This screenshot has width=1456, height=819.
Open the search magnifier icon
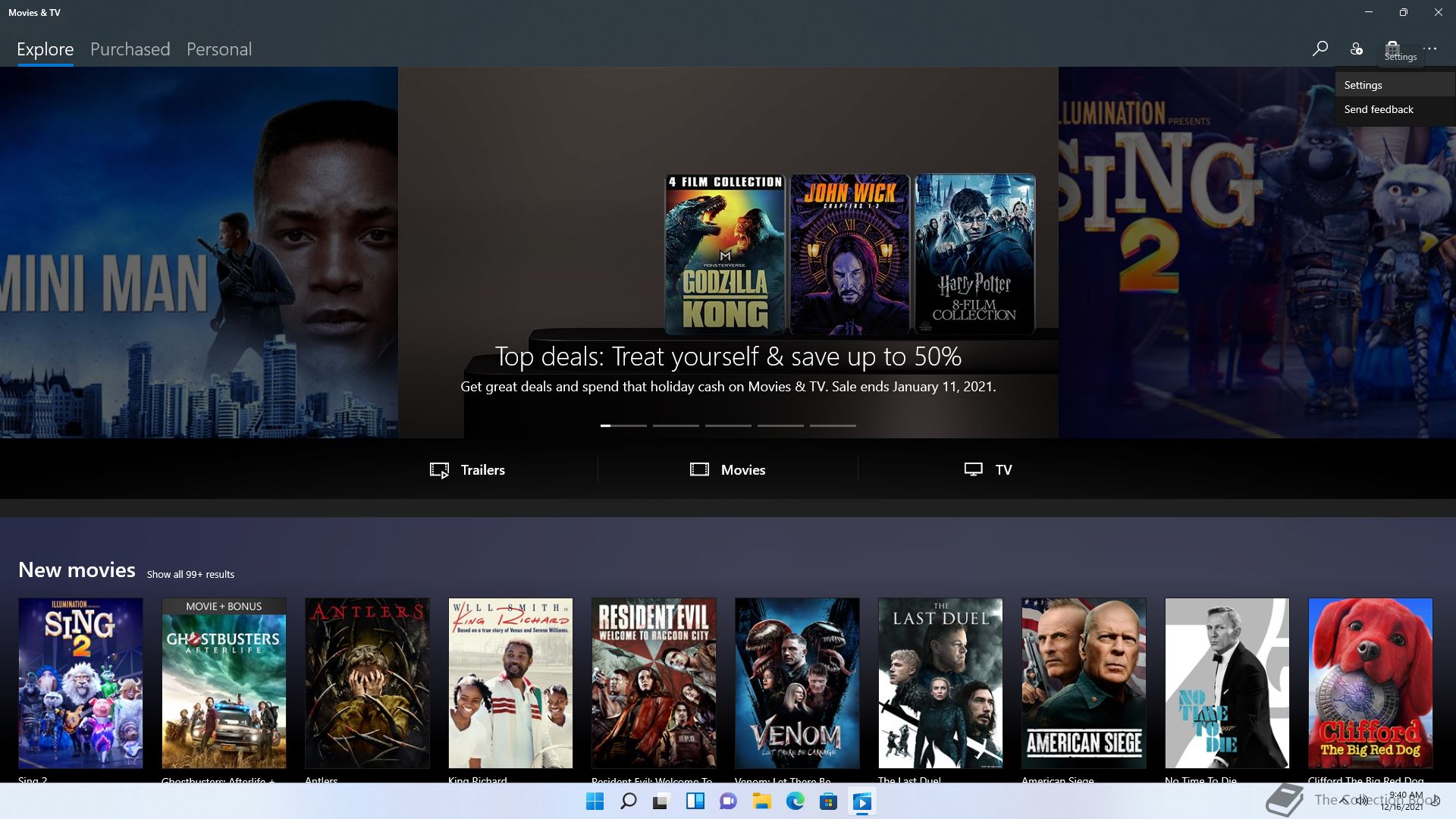[1319, 49]
